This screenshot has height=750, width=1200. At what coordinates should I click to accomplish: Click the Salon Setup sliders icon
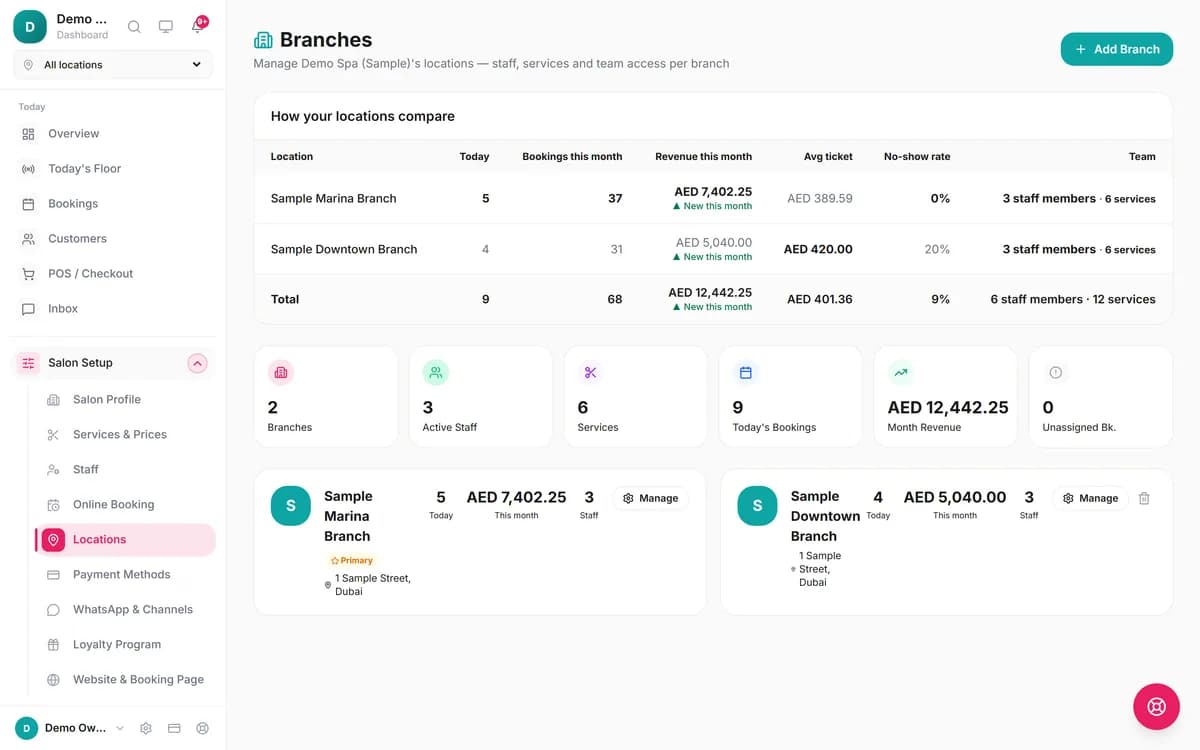(x=28, y=363)
